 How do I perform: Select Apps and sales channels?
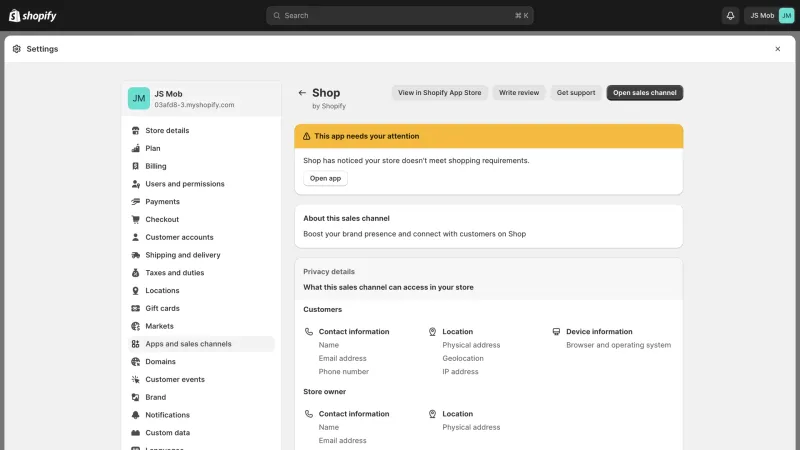202,344
